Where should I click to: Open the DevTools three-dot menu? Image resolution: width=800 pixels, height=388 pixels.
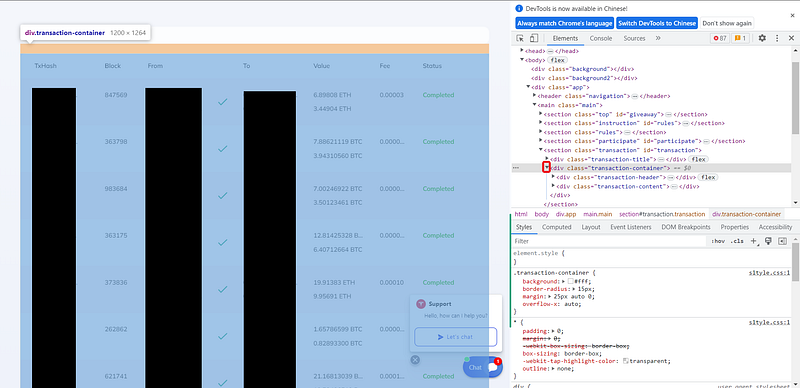[777, 38]
